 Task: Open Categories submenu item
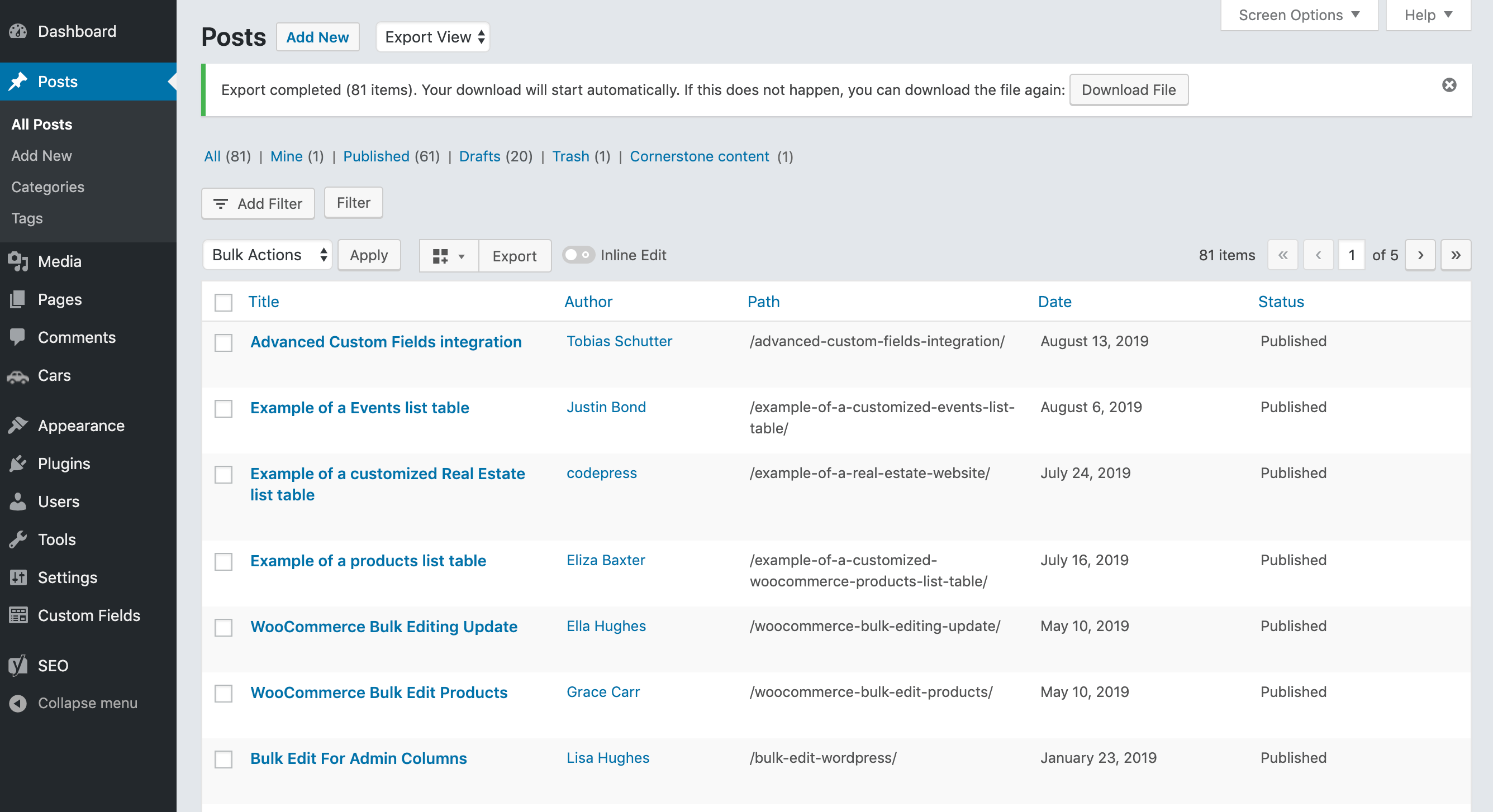click(x=47, y=187)
